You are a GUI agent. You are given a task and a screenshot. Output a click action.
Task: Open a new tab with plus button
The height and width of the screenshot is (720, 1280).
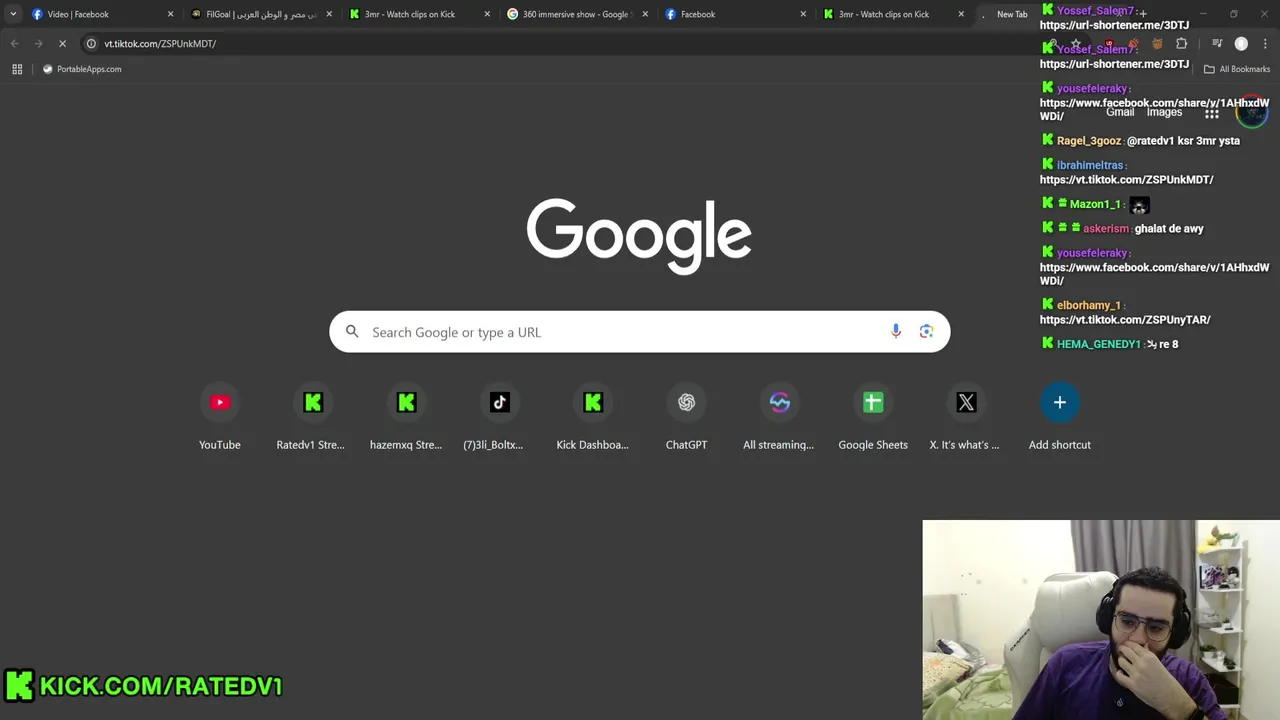(x=1143, y=14)
